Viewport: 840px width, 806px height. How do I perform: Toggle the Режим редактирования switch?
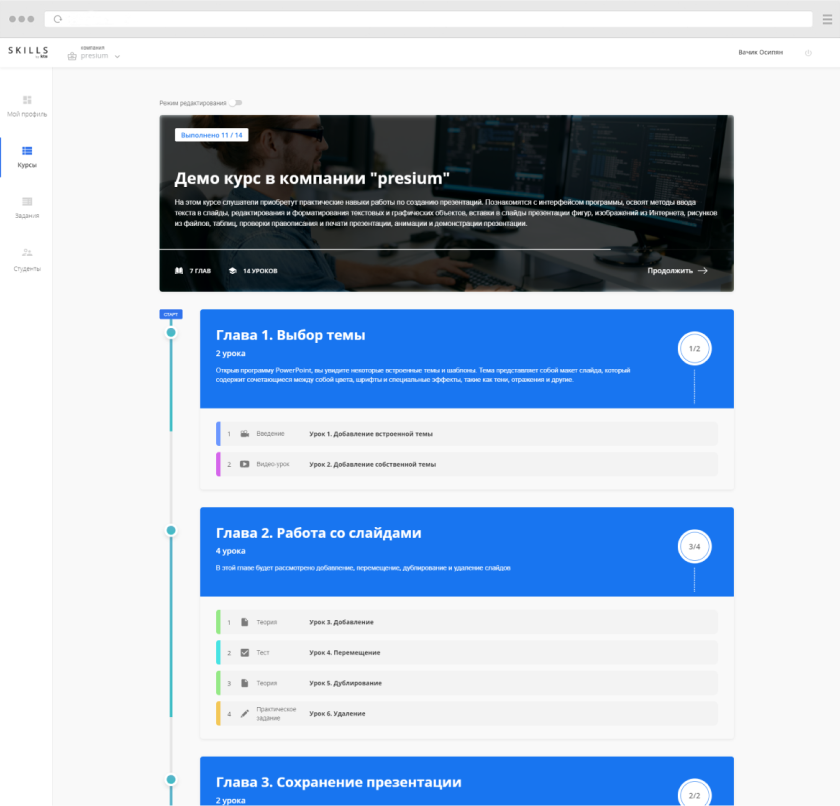(x=236, y=103)
